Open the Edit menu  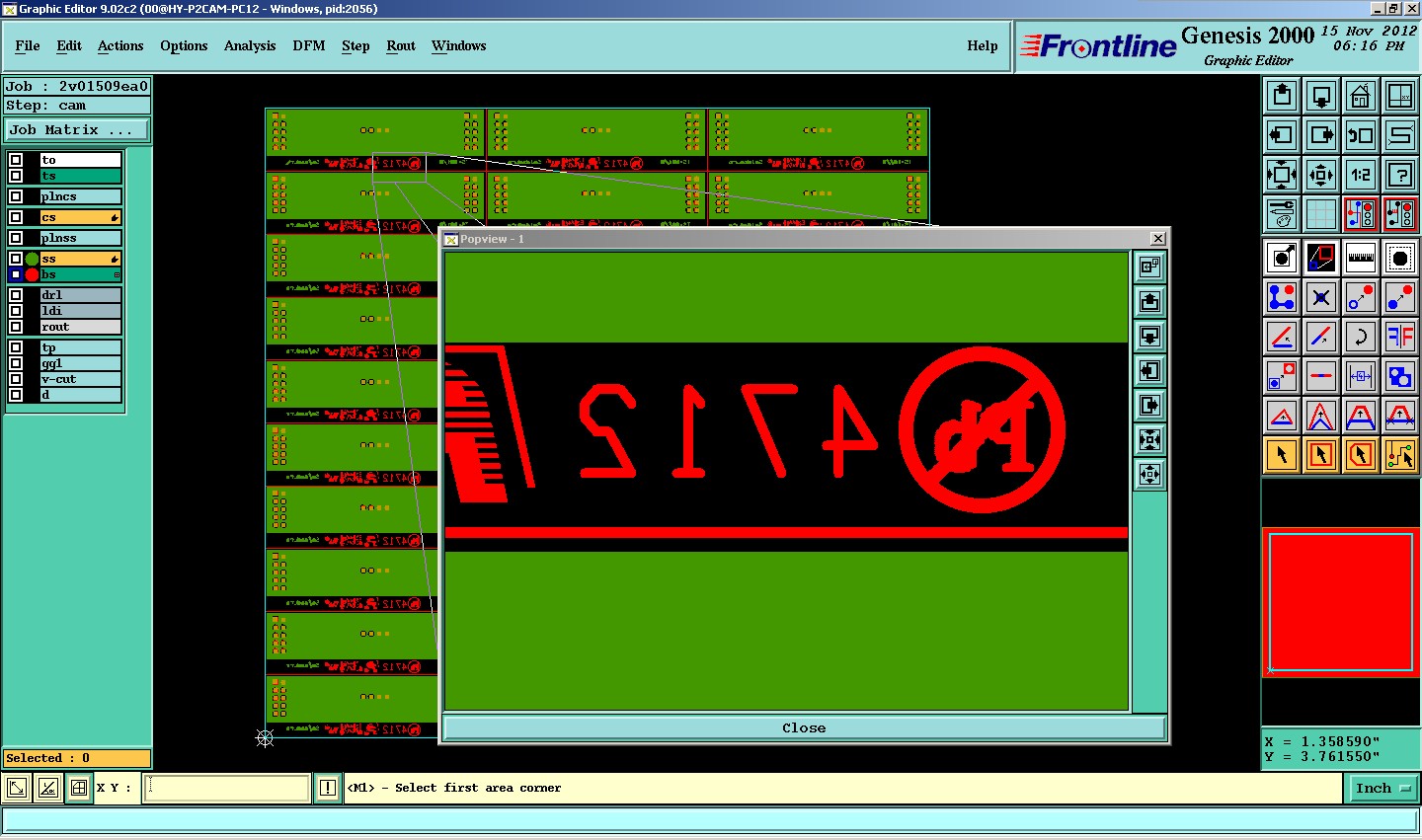(x=69, y=46)
